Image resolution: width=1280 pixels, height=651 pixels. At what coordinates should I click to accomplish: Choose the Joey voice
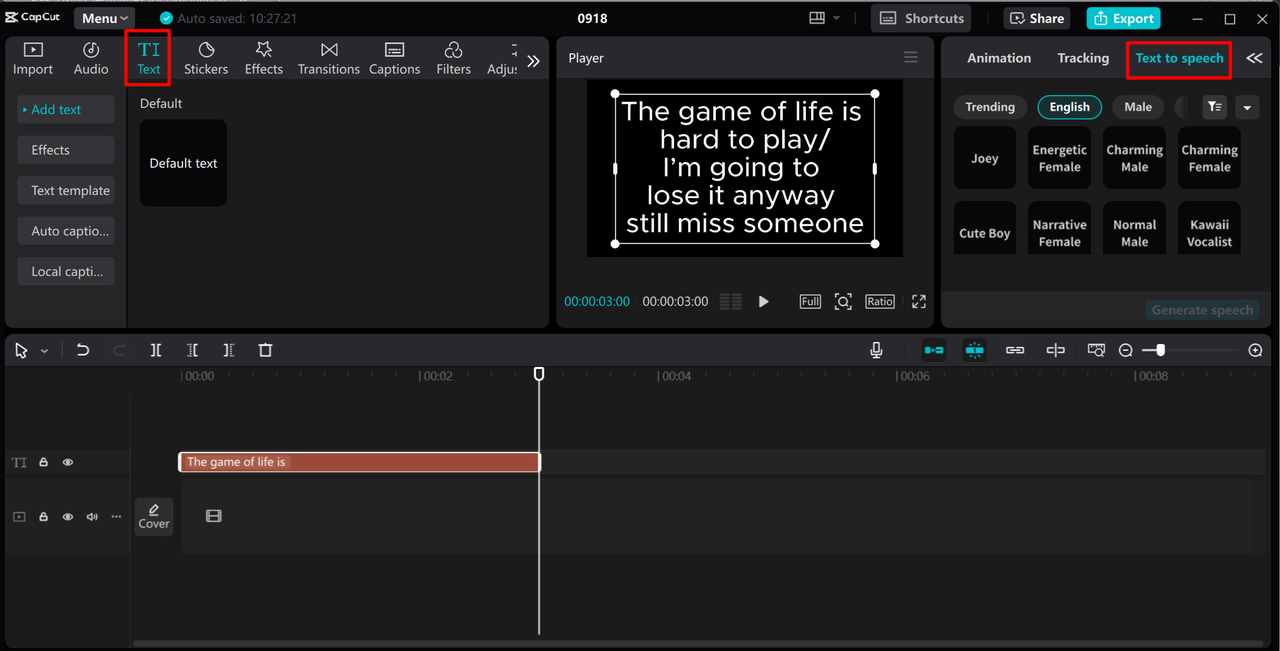985,158
